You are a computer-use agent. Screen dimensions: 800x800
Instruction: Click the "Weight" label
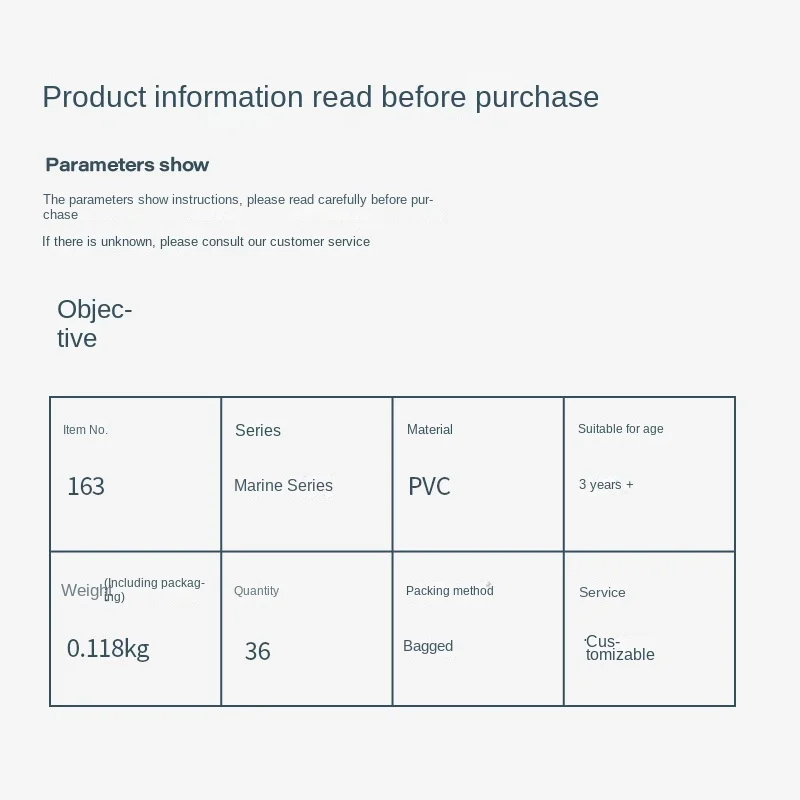click(x=84, y=590)
